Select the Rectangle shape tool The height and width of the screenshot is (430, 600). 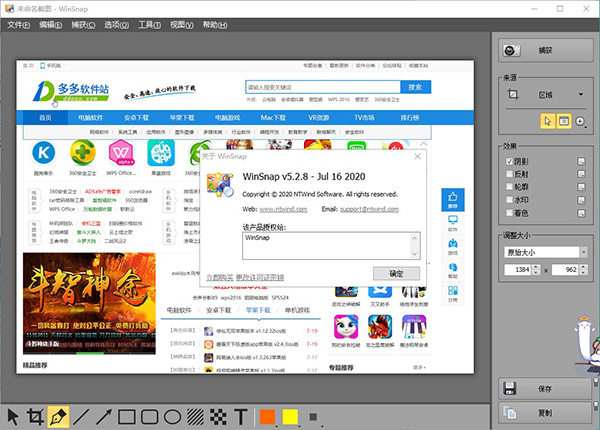[127, 417]
